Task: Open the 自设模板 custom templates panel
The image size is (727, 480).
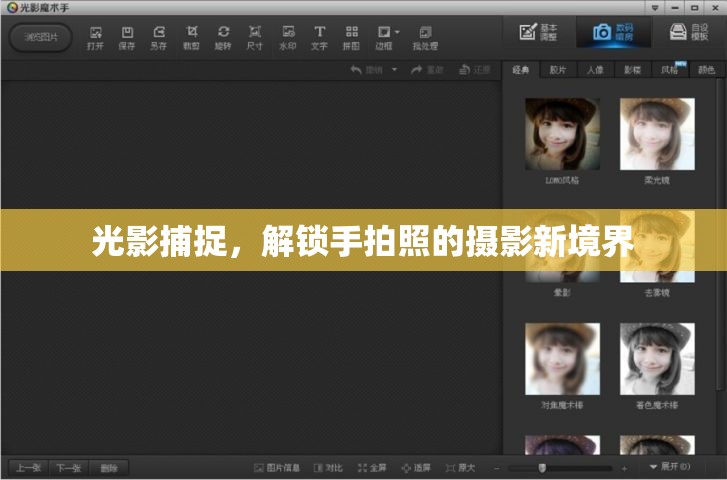Action: pyautogui.click(x=689, y=32)
